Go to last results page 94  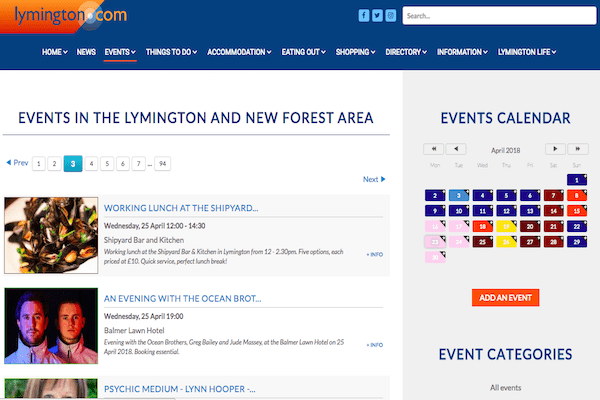click(x=163, y=164)
